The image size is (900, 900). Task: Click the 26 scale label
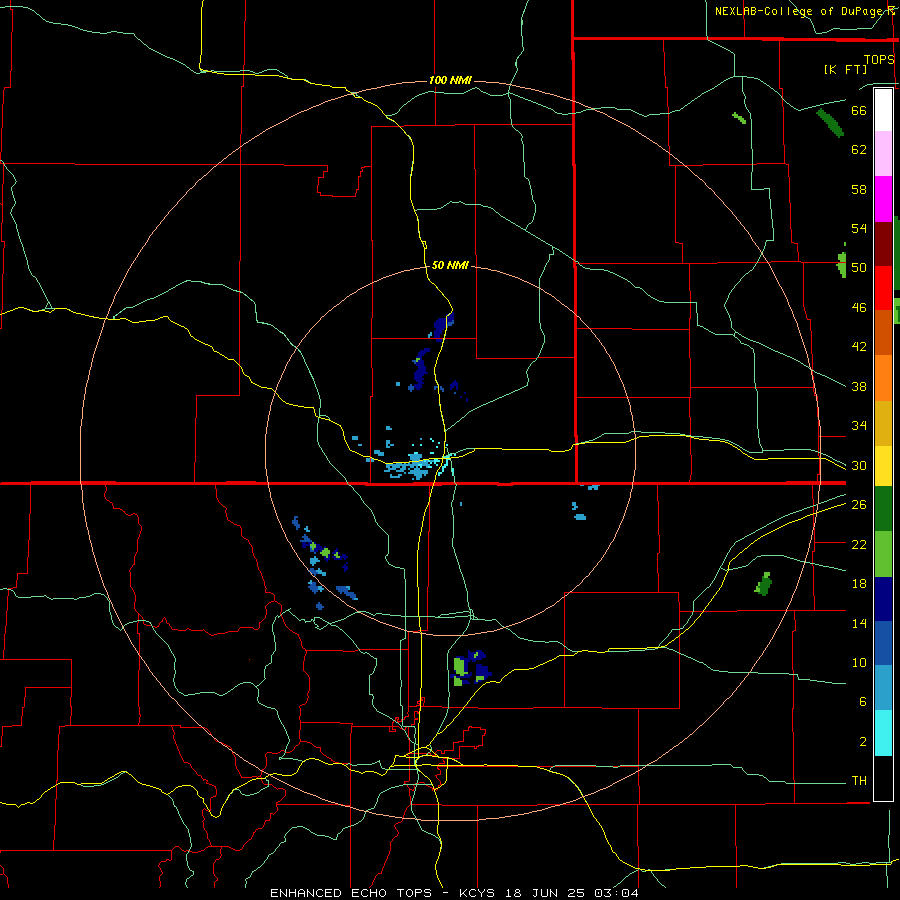(859, 505)
